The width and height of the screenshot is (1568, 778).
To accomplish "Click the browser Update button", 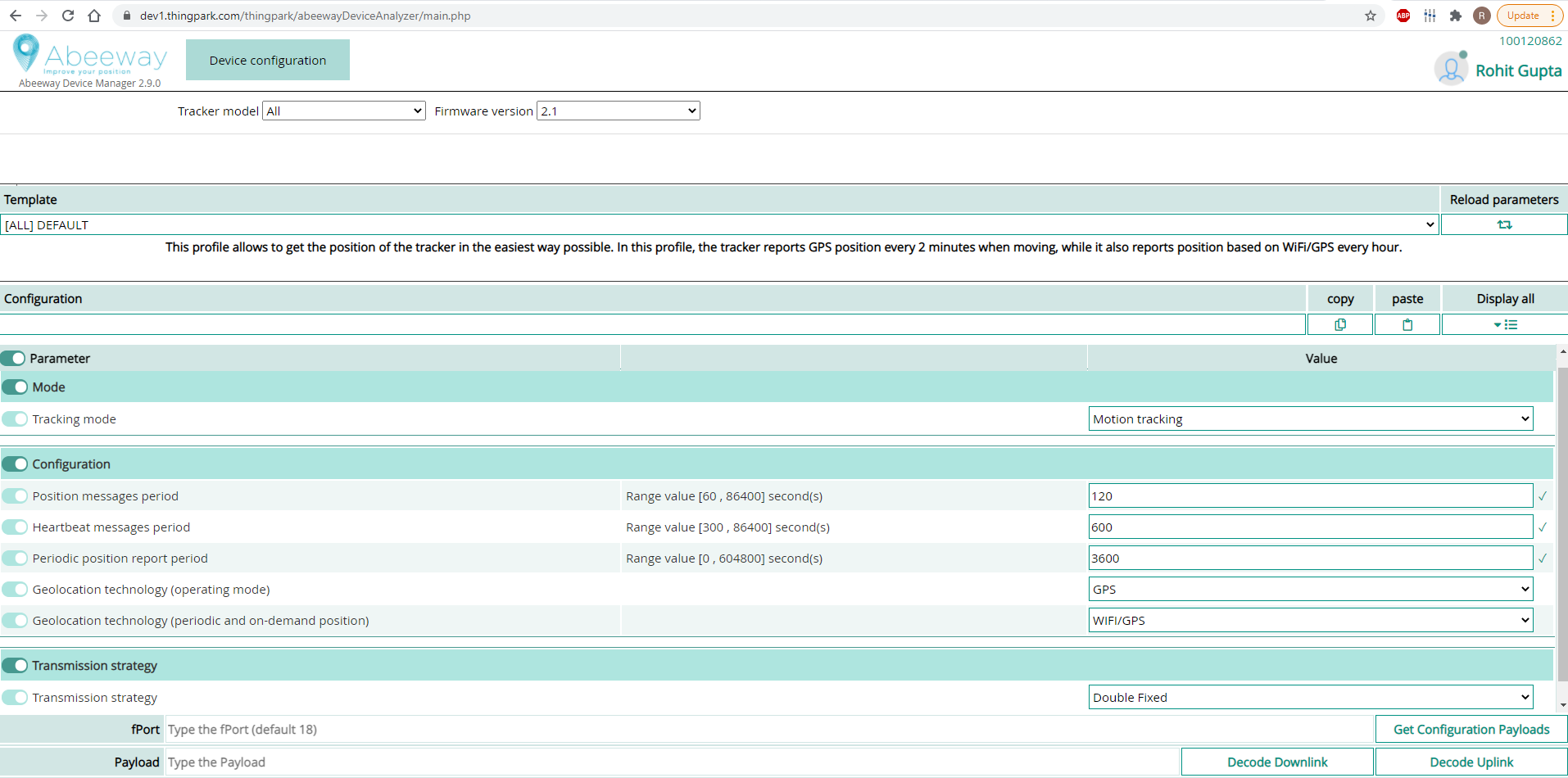I will tap(1529, 16).
